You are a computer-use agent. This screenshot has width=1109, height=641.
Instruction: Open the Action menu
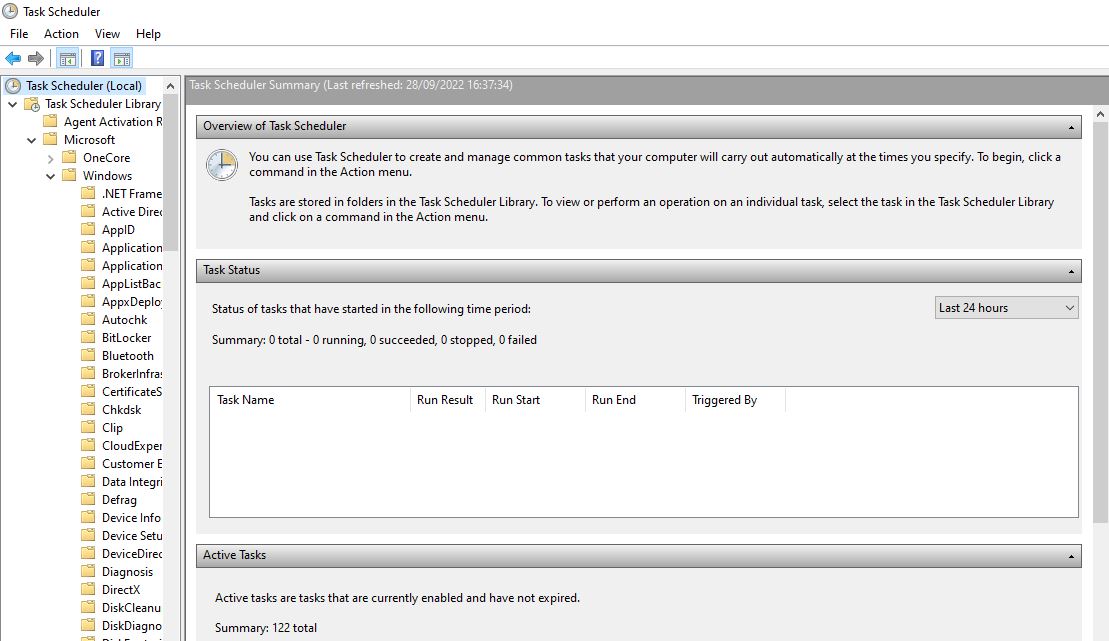point(61,33)
